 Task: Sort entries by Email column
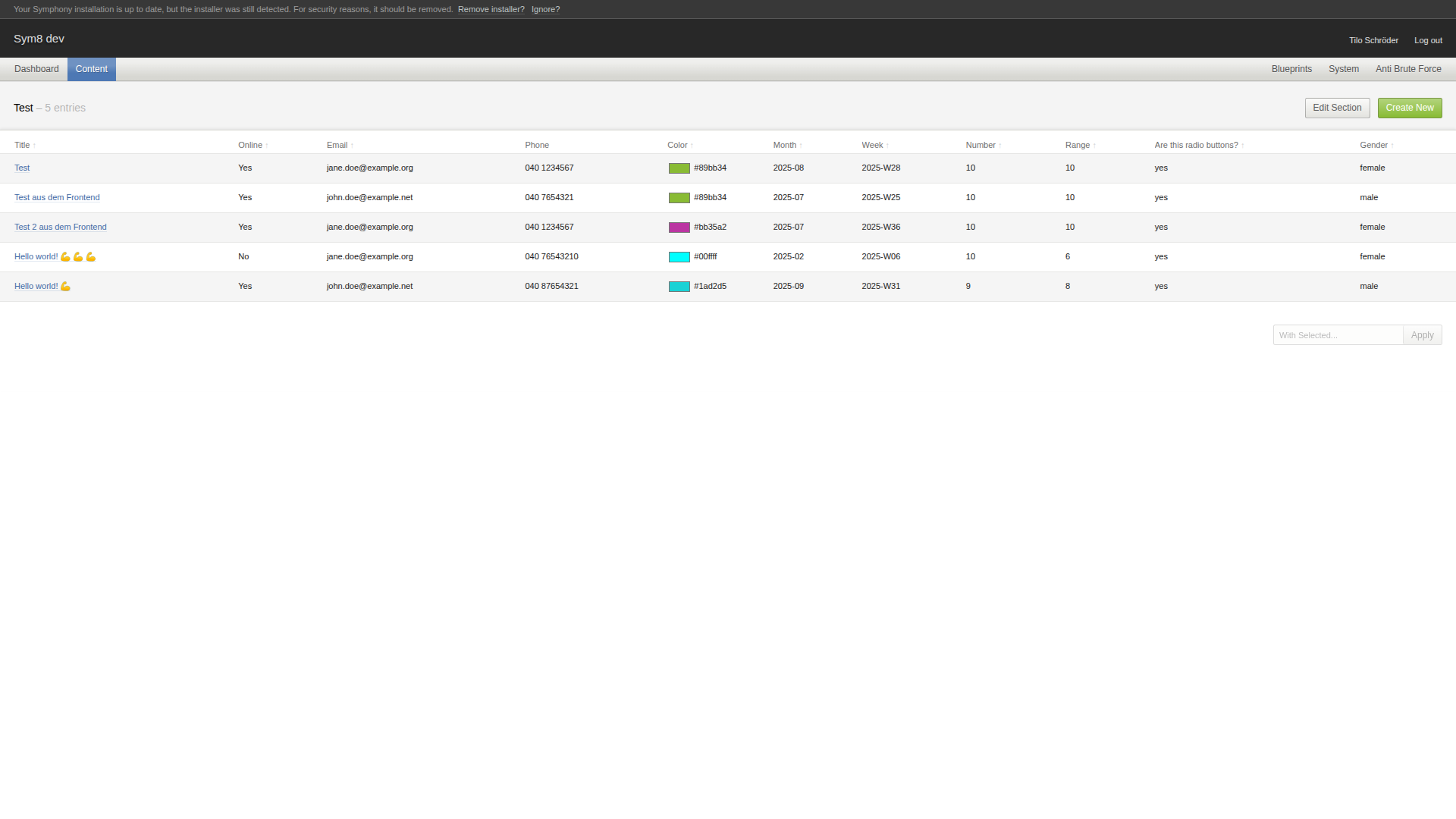(337, 145)
